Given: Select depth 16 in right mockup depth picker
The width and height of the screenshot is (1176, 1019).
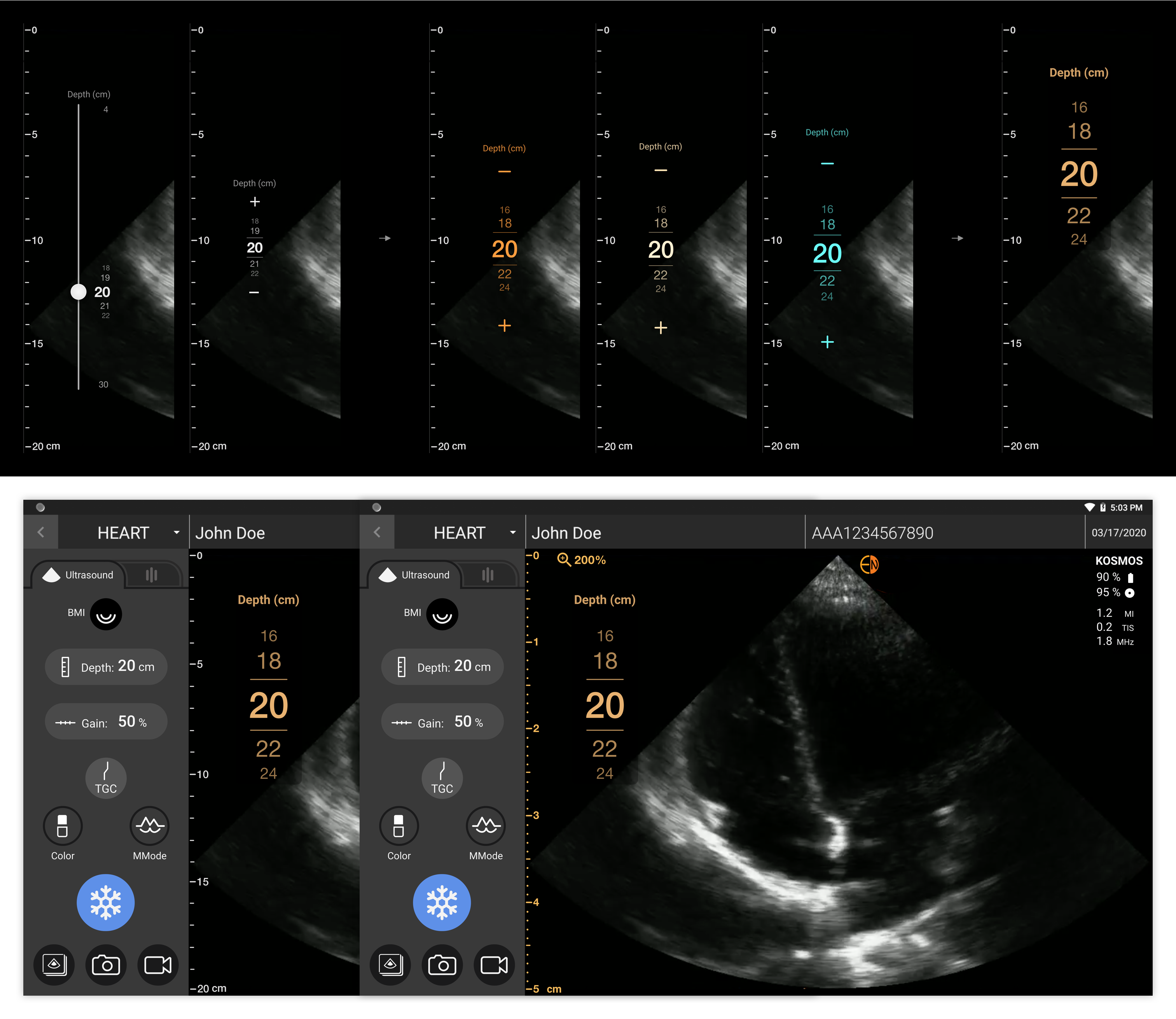Looking at the screenshot, I should [605, 636].
